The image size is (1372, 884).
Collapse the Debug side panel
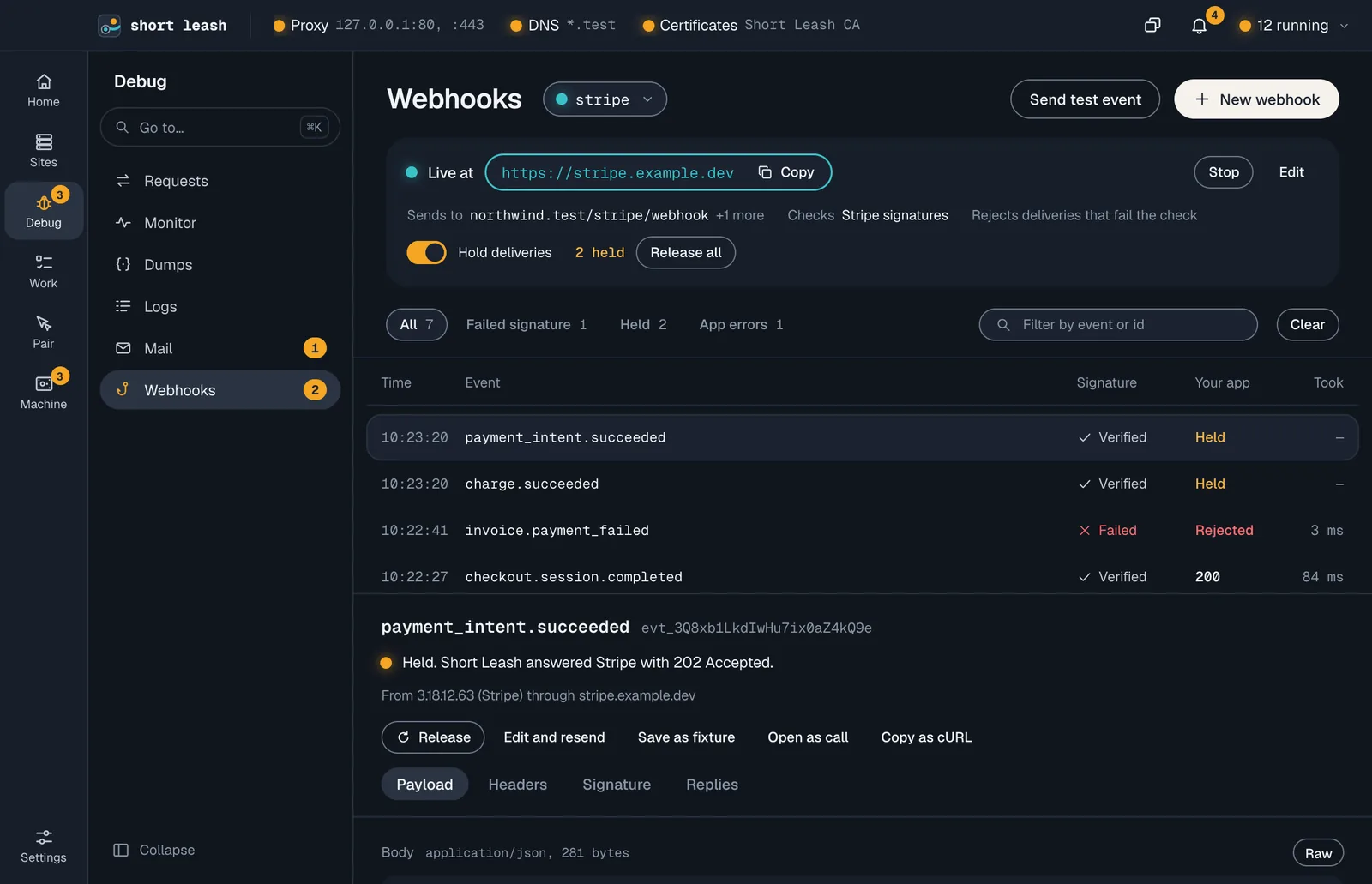[x=154, y=850]
